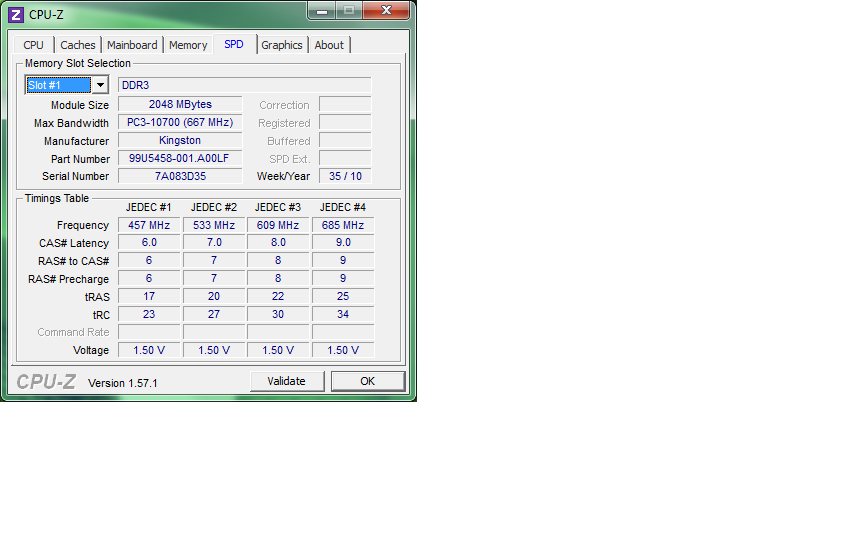Click the OK button
The image size is (864, 540).
368,381
